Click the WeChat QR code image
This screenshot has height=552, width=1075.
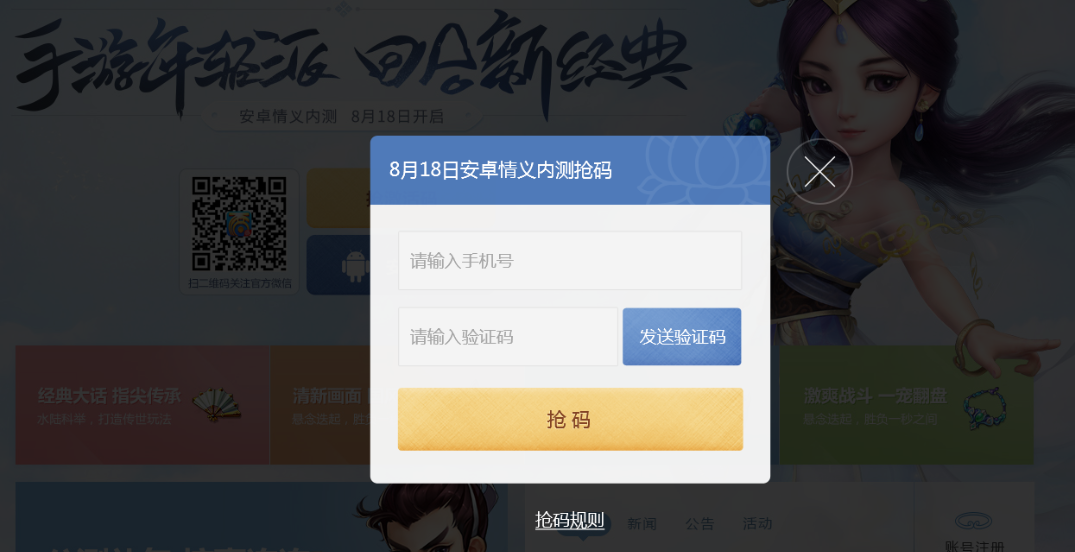(x=239, y=224)
